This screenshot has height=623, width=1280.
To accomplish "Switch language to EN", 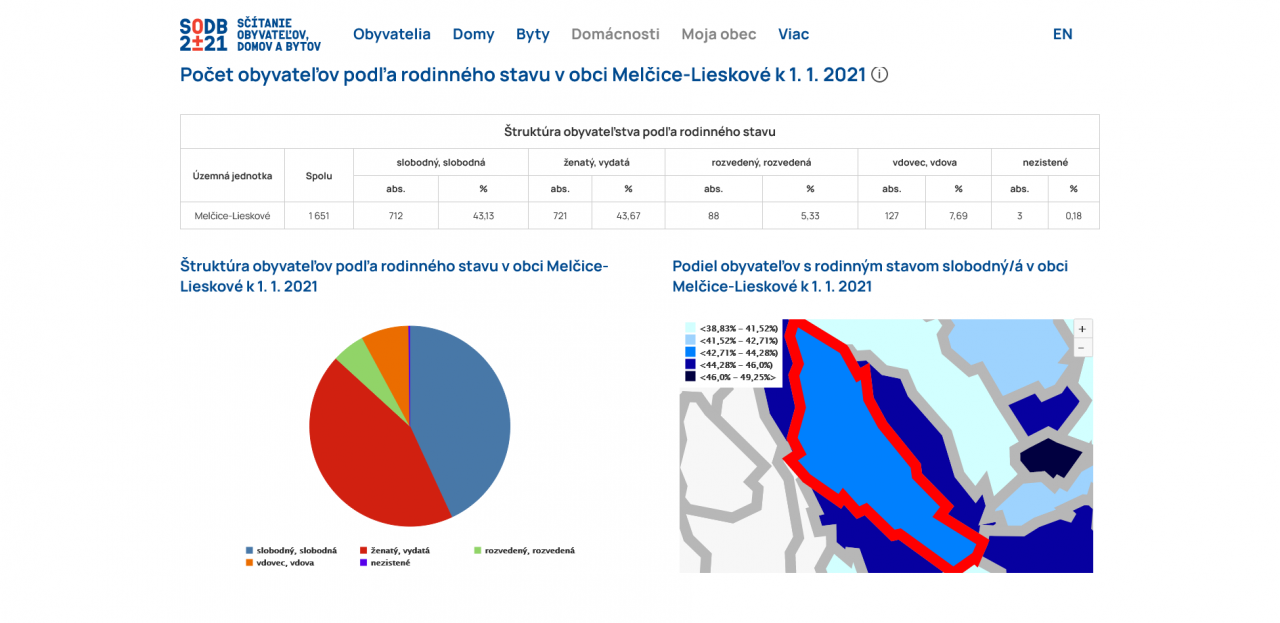I will coord(1062,34).
